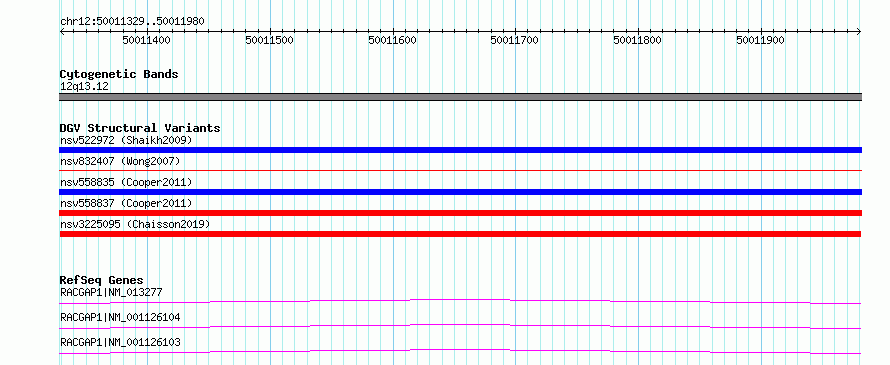Click the 50011900 ruler position label
The height and width of the screenshot is (365, 890).
click(x=760, y=40)
